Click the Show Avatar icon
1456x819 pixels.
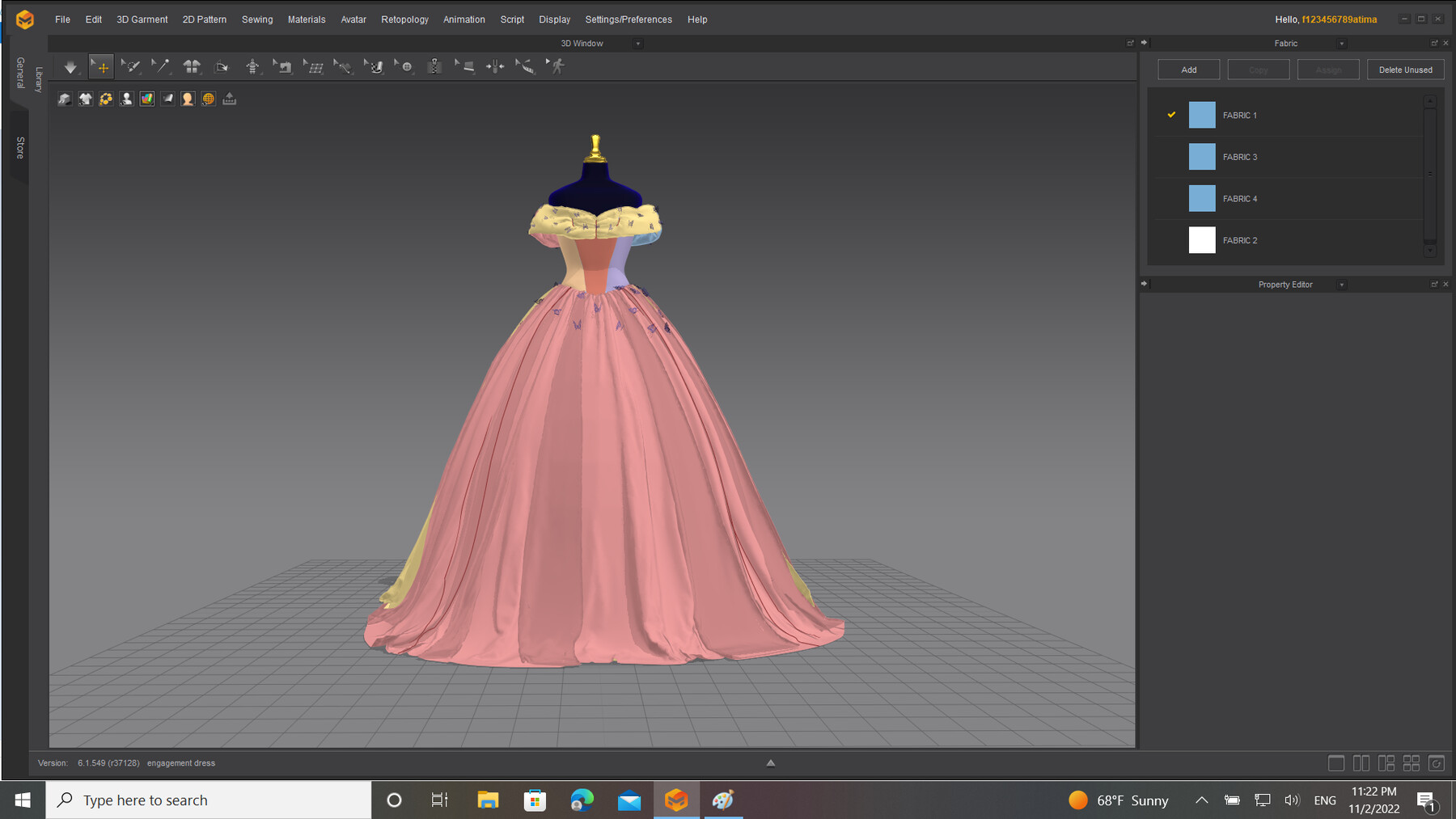188,99
